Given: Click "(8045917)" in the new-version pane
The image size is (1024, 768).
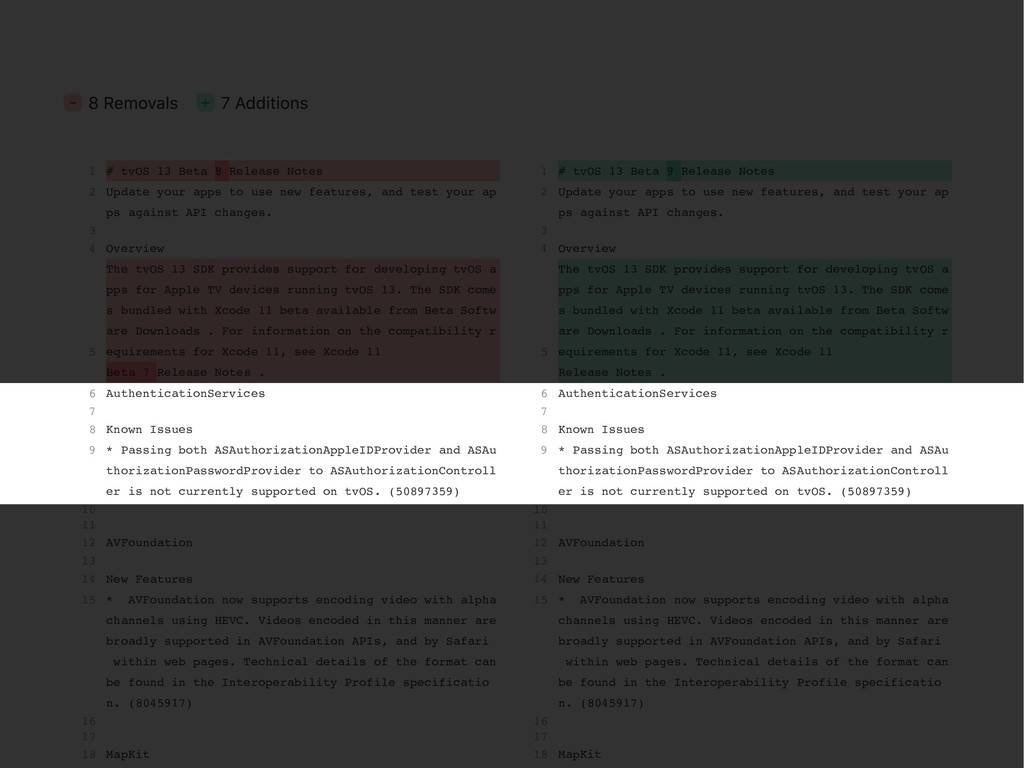Looking at the screenshot, I should pos(613,703).
